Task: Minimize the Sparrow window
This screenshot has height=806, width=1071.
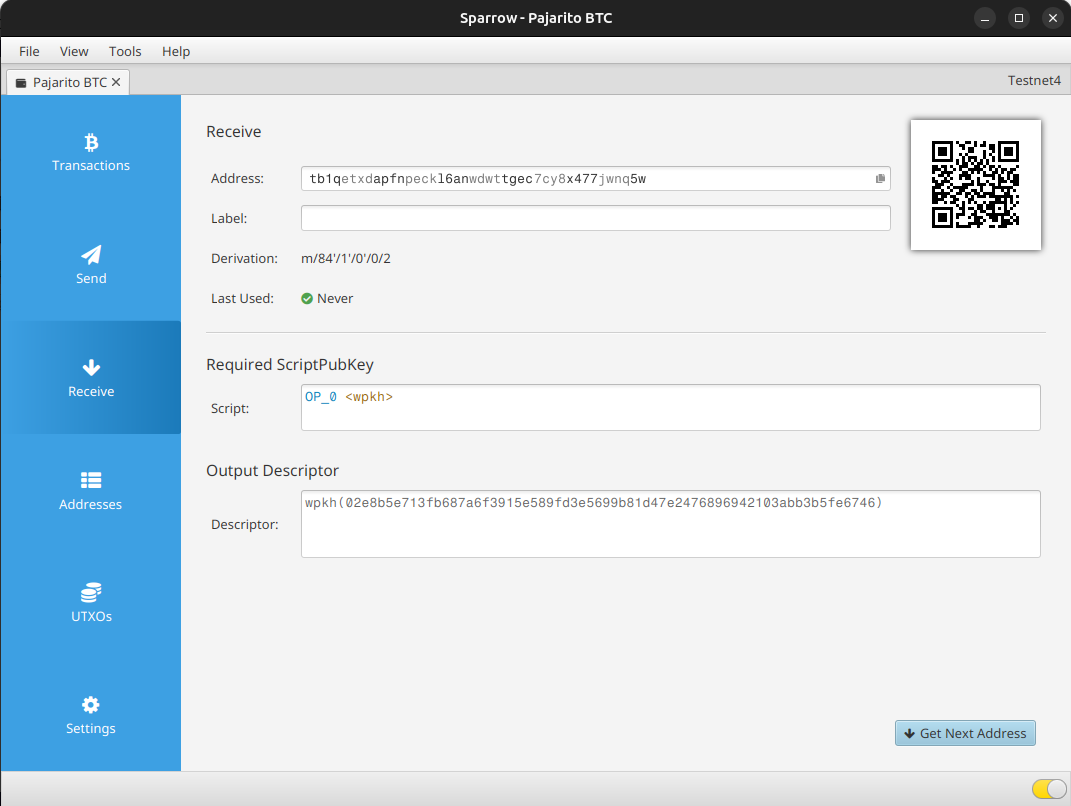Action: (985, 18)
